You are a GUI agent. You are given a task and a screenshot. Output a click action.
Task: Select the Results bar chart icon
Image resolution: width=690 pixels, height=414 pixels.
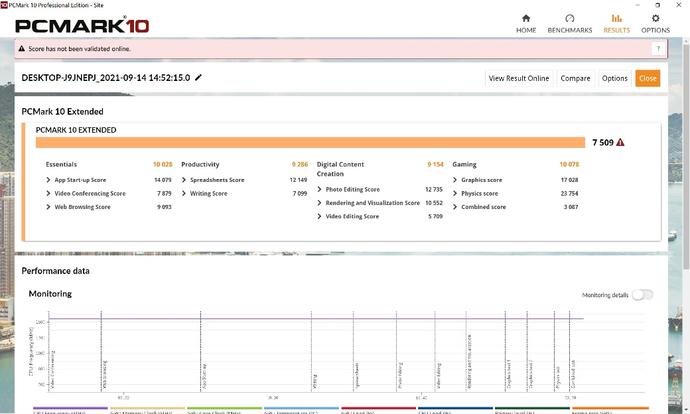pos(617,18)
